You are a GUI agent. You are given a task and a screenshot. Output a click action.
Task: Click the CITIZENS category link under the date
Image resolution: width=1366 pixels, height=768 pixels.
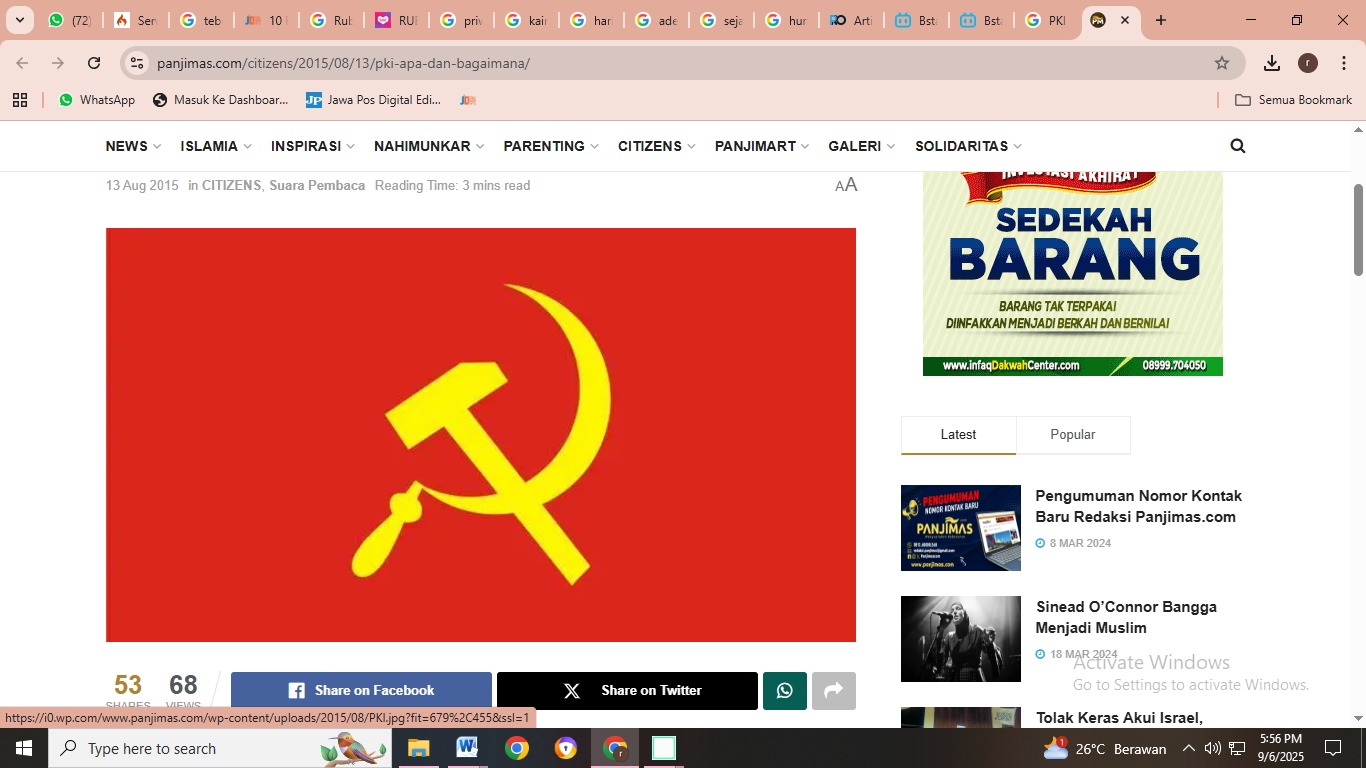coord(231,186)
